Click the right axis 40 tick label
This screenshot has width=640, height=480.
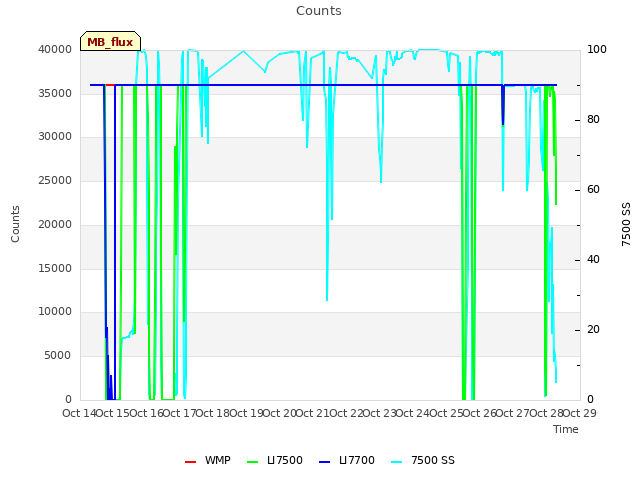593,260
